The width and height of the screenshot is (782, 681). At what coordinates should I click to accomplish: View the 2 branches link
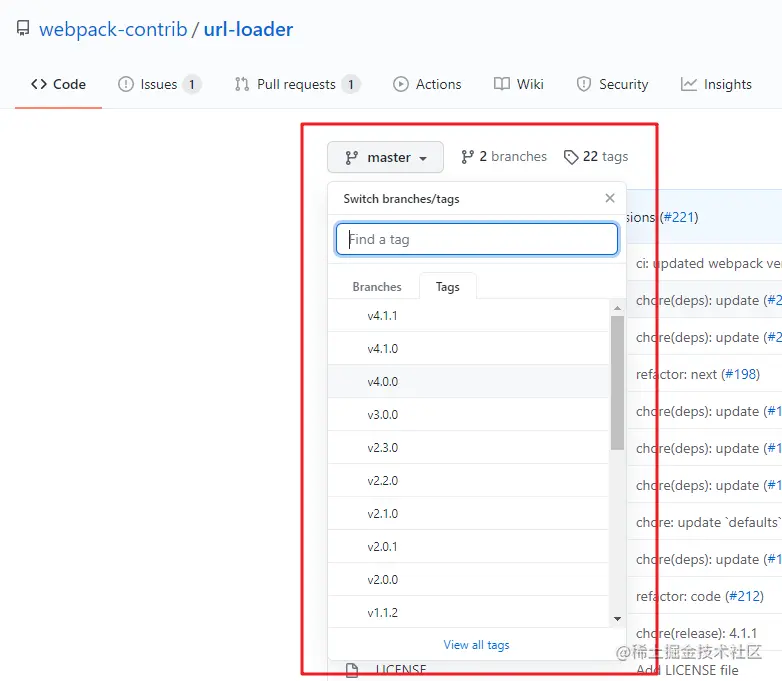coord(504,157)
